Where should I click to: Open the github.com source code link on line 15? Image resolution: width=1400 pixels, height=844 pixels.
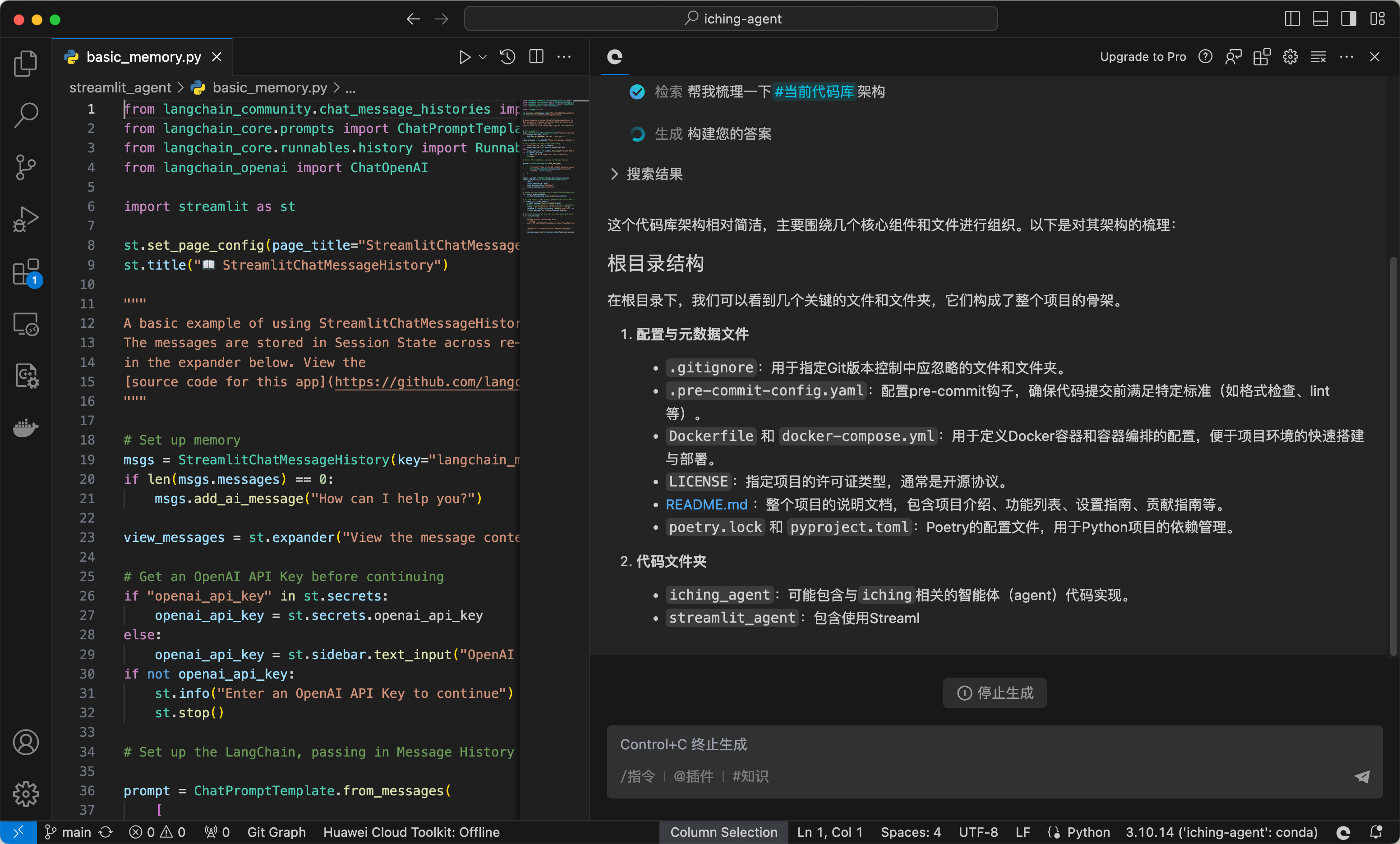click(x=427, y=382)
